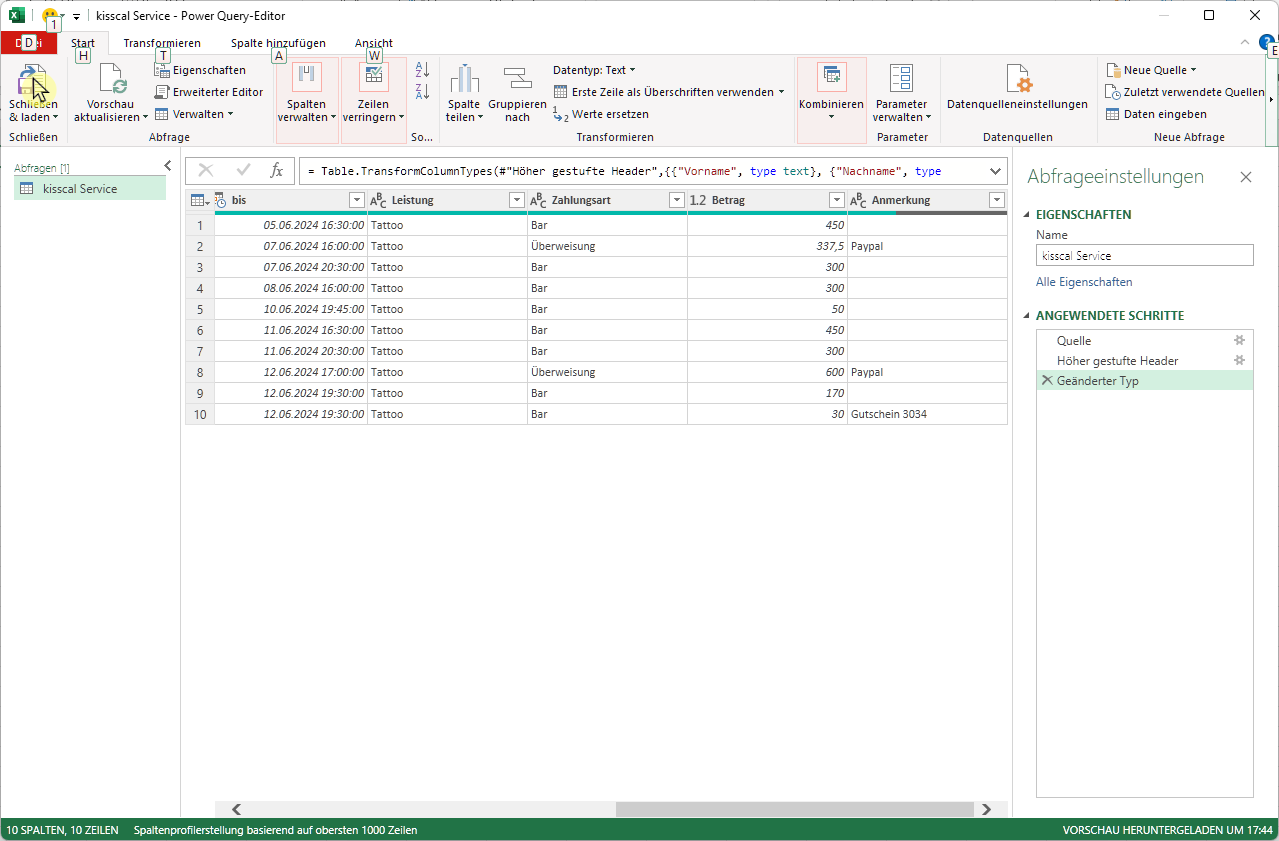Open the Erweiterter Editor
The image size is (1279, 841).
pyautogui.click(x=209, y=92)
